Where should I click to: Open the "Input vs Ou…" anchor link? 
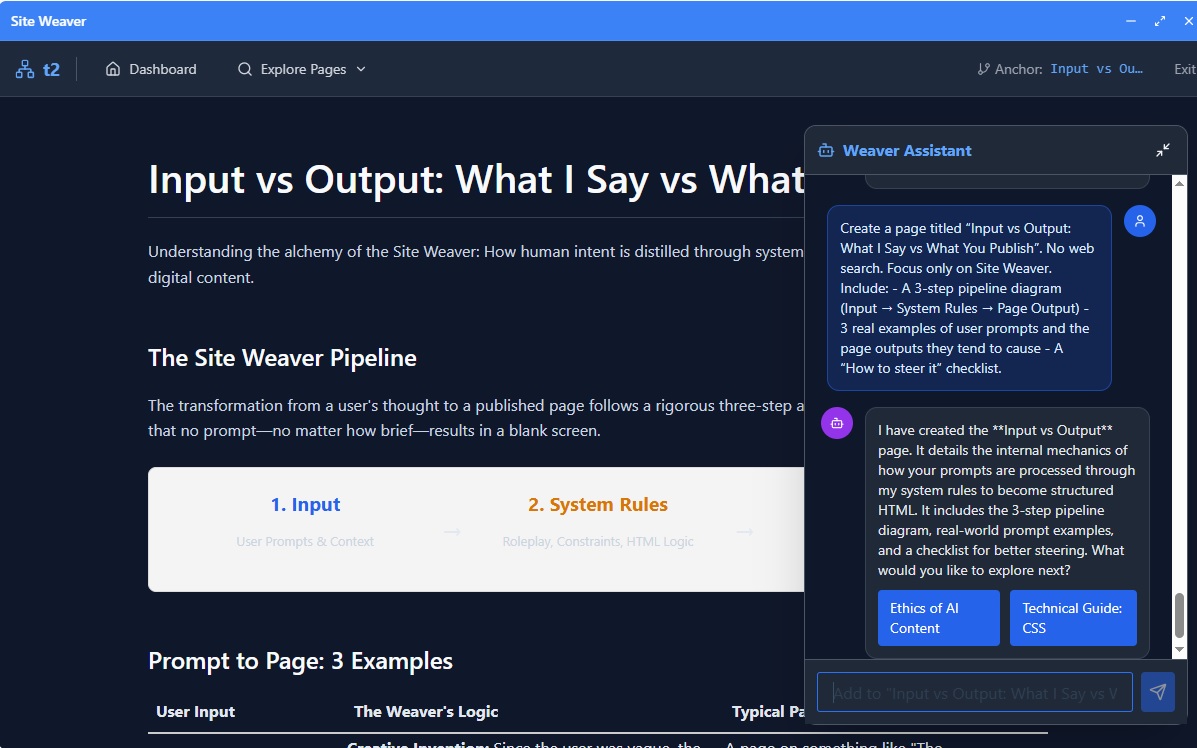(x=1099, y=69)
